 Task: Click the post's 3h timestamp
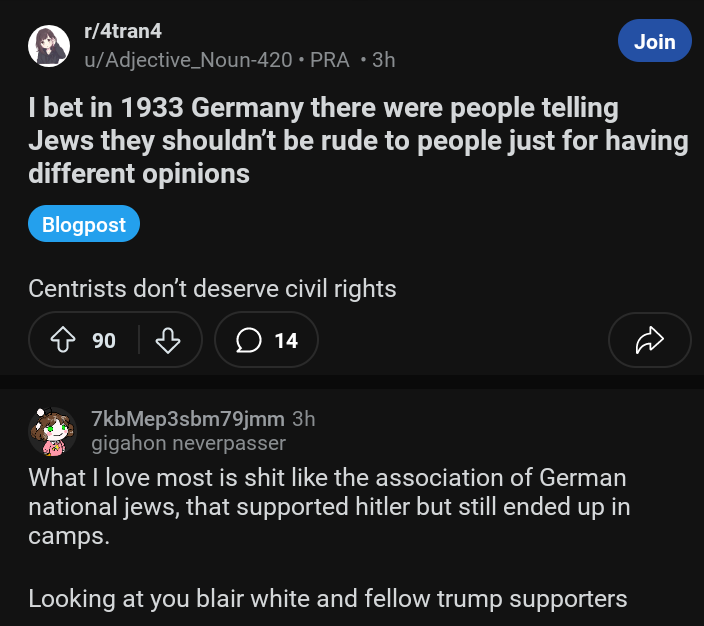(x=383, y=60)
